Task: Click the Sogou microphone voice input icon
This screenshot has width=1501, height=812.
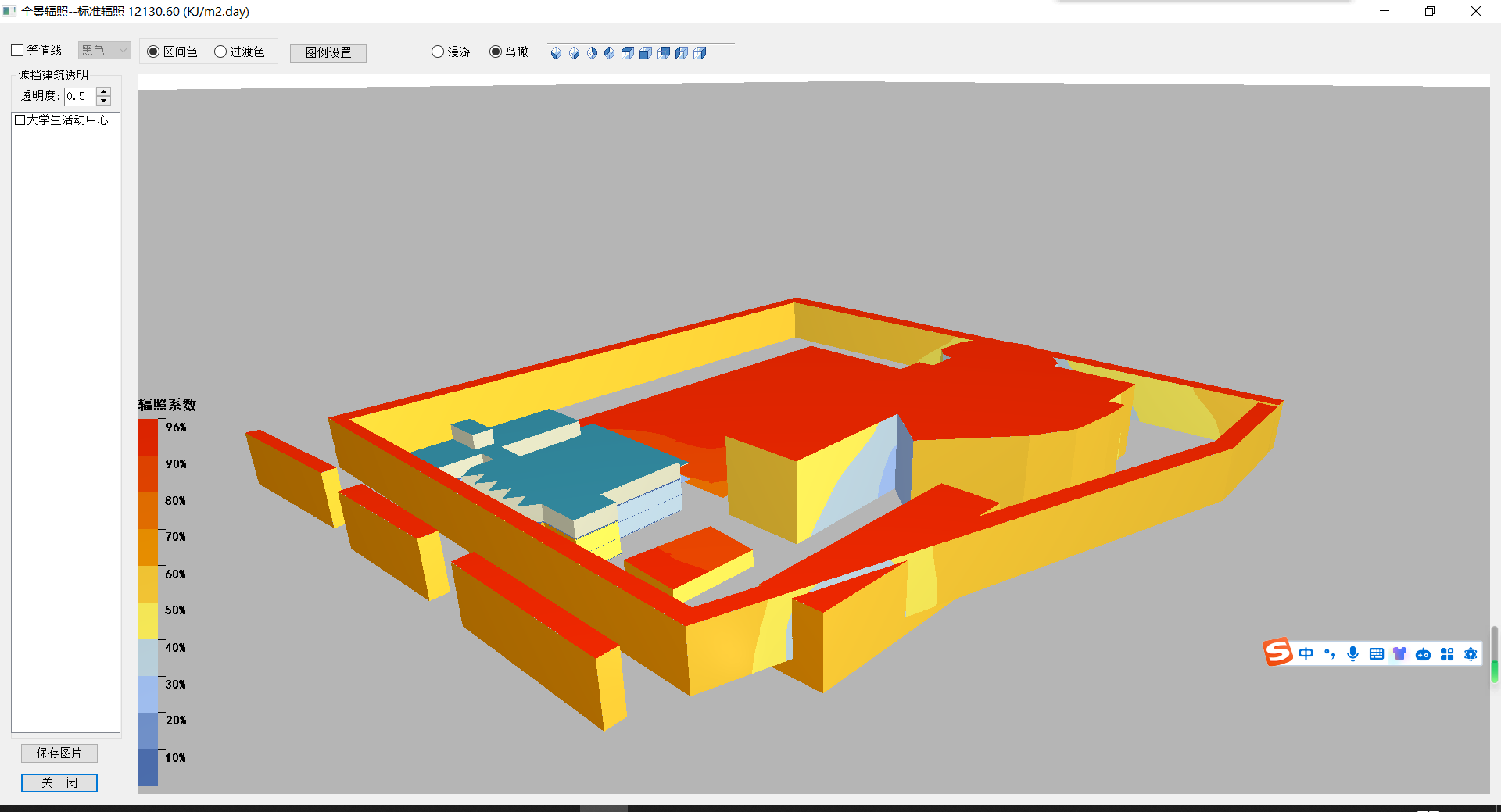Action: 1352,654
